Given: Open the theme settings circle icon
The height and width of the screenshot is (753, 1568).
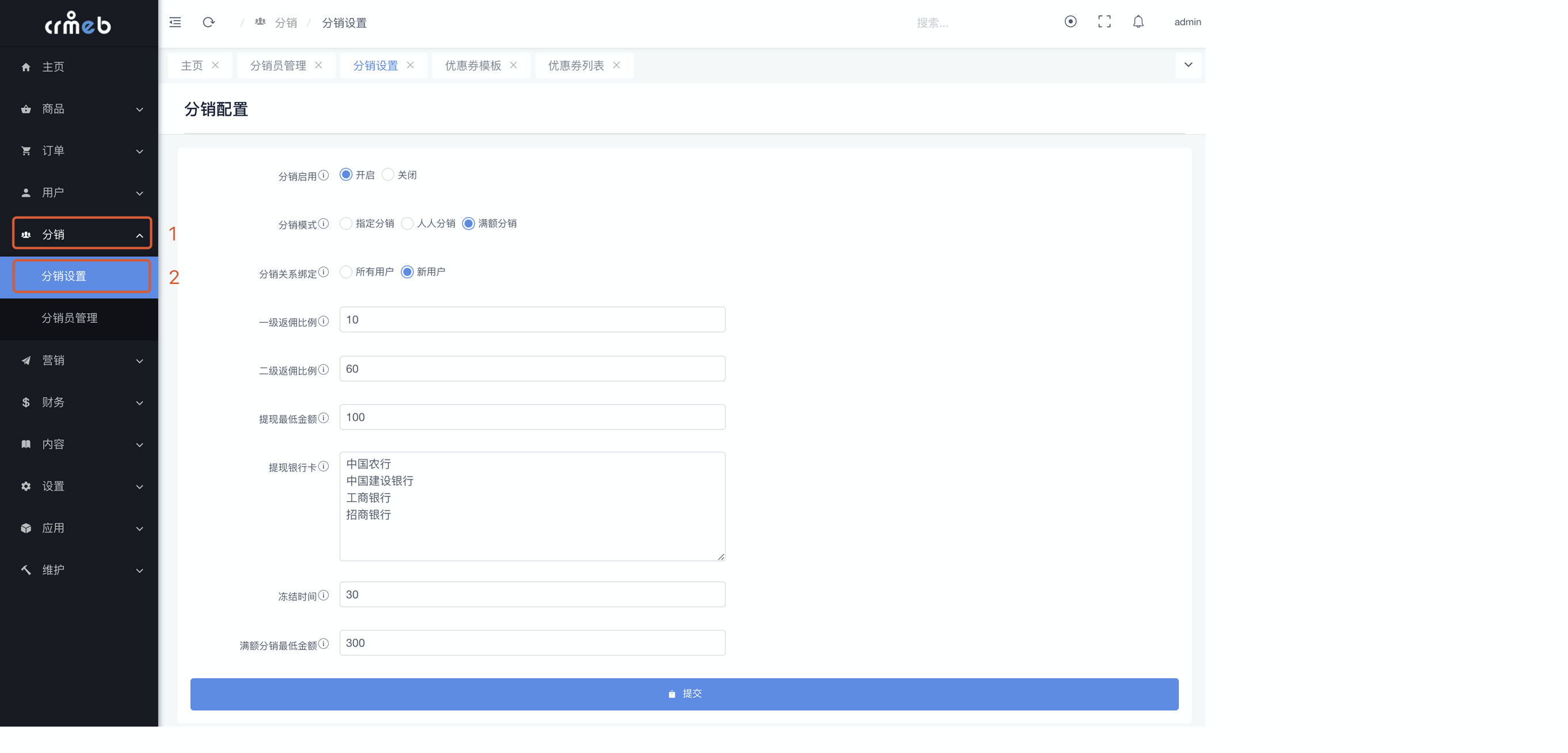Looking at the screenshot, I should tap(1070, 22).
